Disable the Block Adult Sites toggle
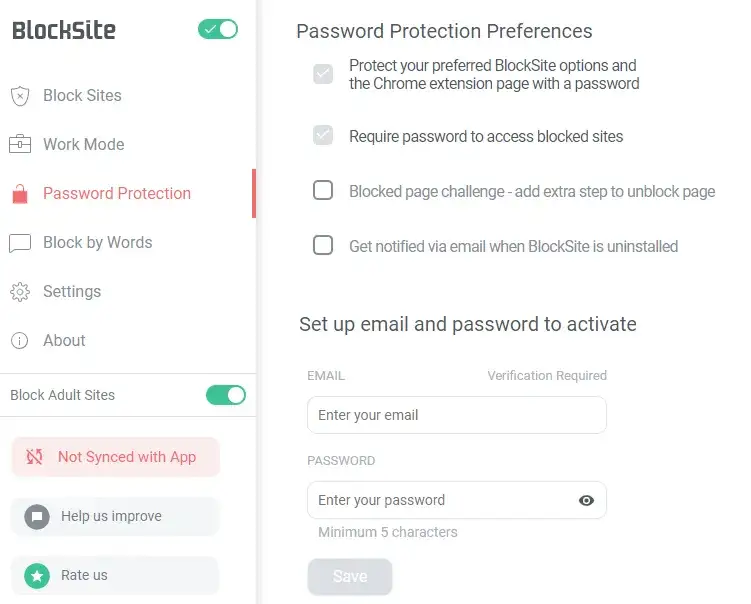The width and height of the screenshot is (751, 604). pyautogui.click(x=226, y=395)
